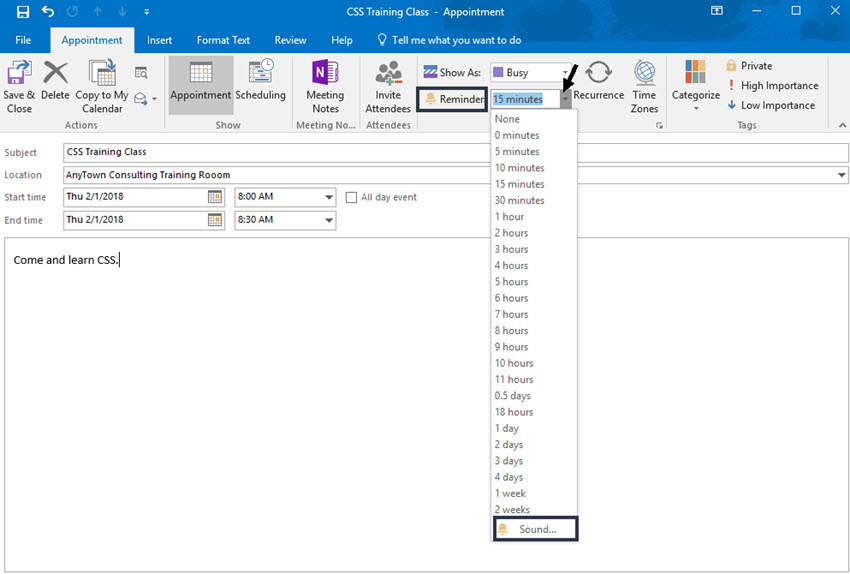The height and width of the screenshot is (574, 850).
Task: Click the Subject field
Action: [x=455, y=152]
